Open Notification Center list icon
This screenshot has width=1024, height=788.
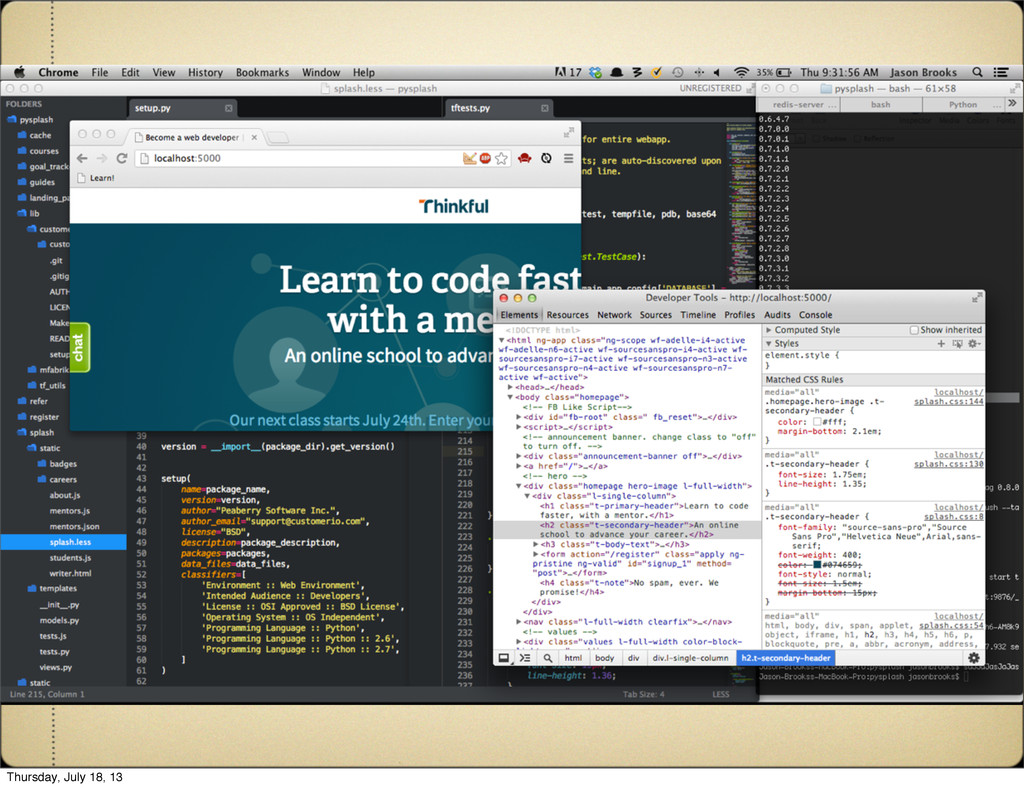[1000, 72]
